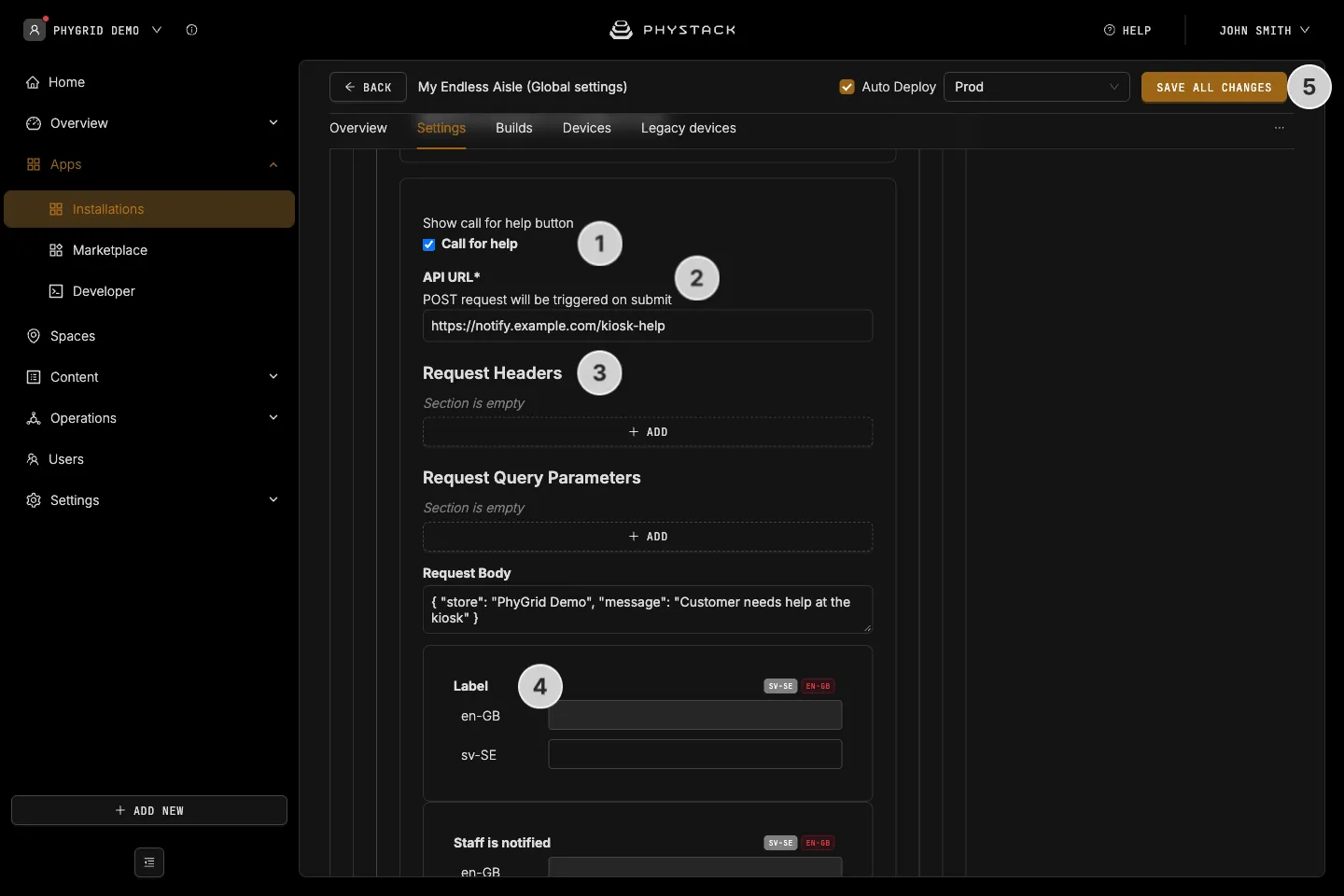The width and height of the screenshot is (1344, 896).
Task: Add a Request Query Parameters entry
Action: tap(648, 537)
